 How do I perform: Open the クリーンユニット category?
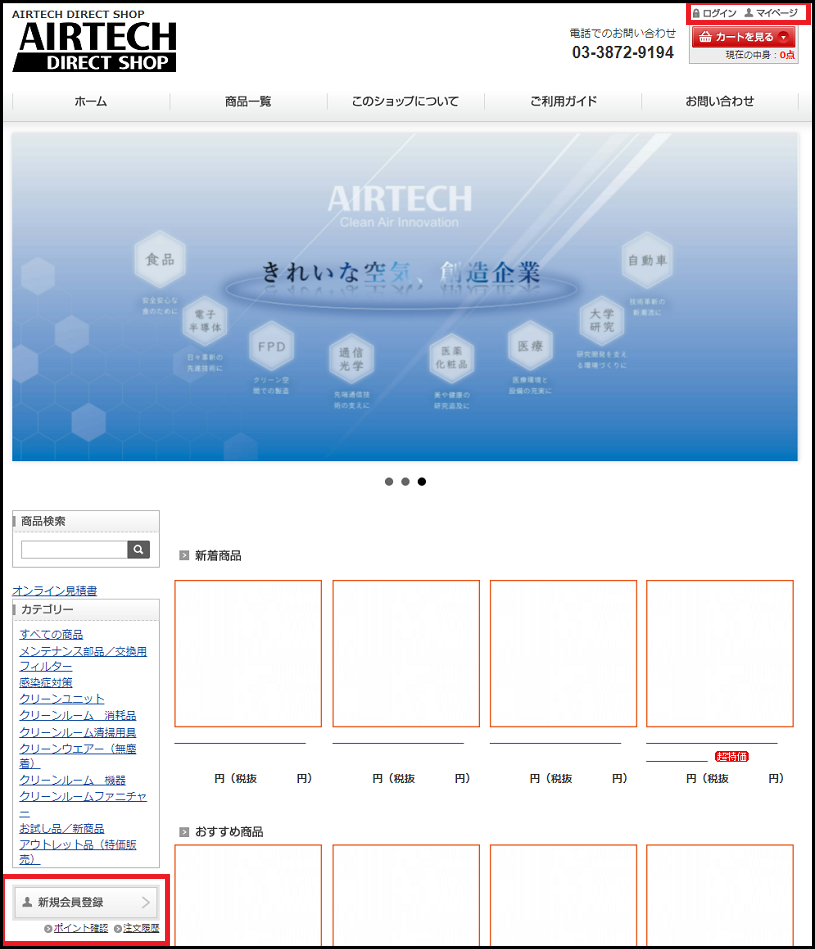click(x=62, y=698)
